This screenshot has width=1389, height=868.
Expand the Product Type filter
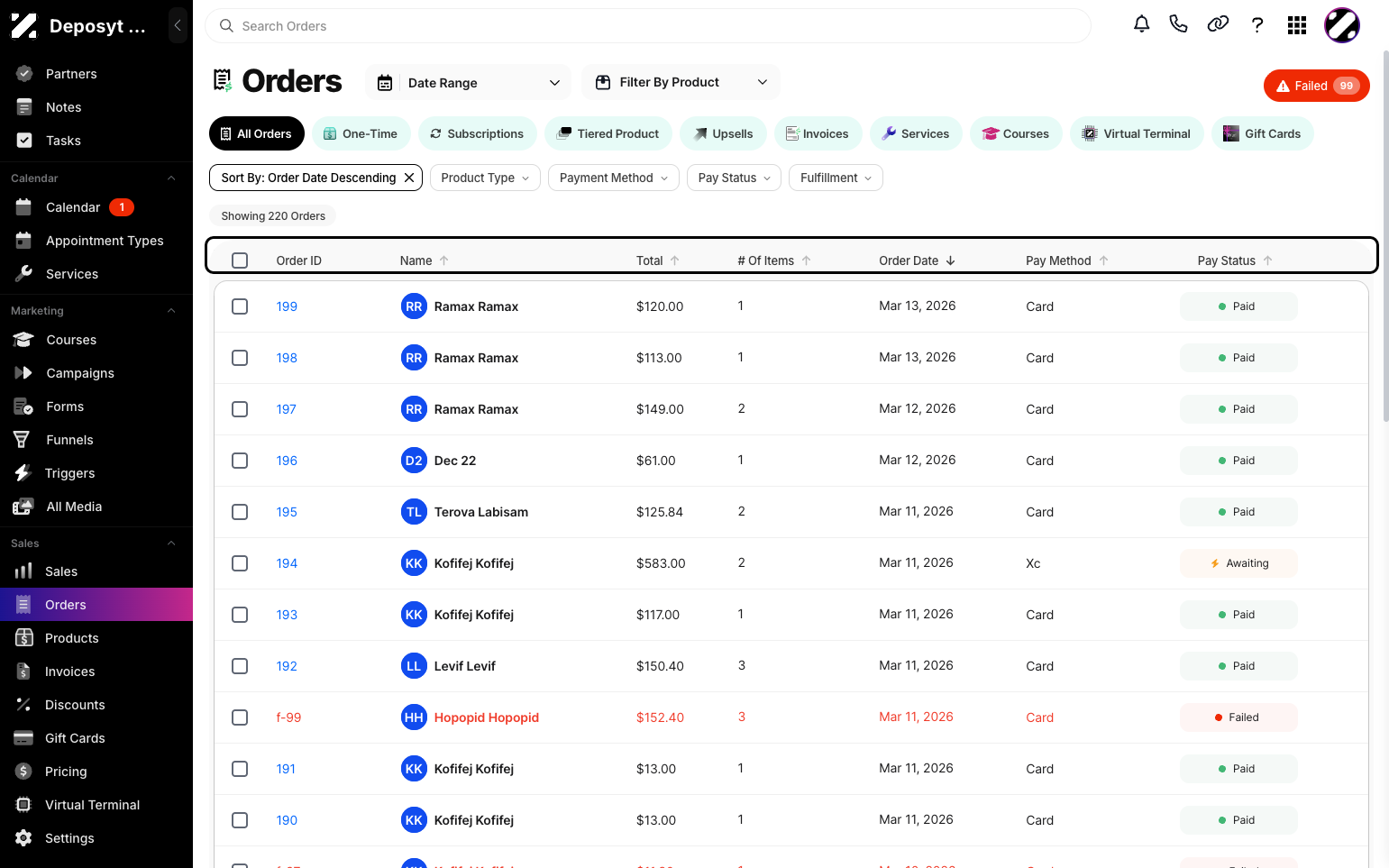coord(485,178)
